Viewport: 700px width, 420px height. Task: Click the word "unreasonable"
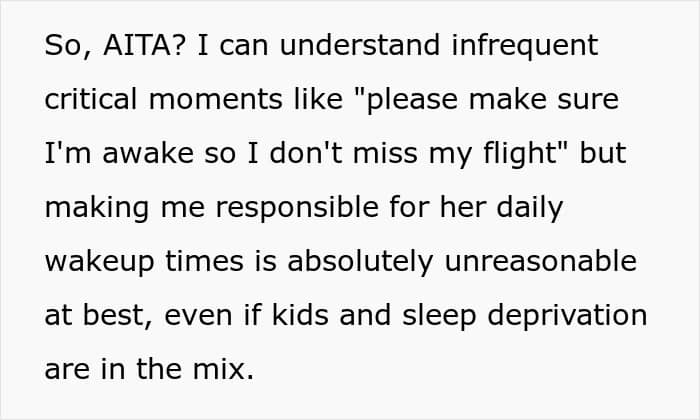(x=541, y=261)
